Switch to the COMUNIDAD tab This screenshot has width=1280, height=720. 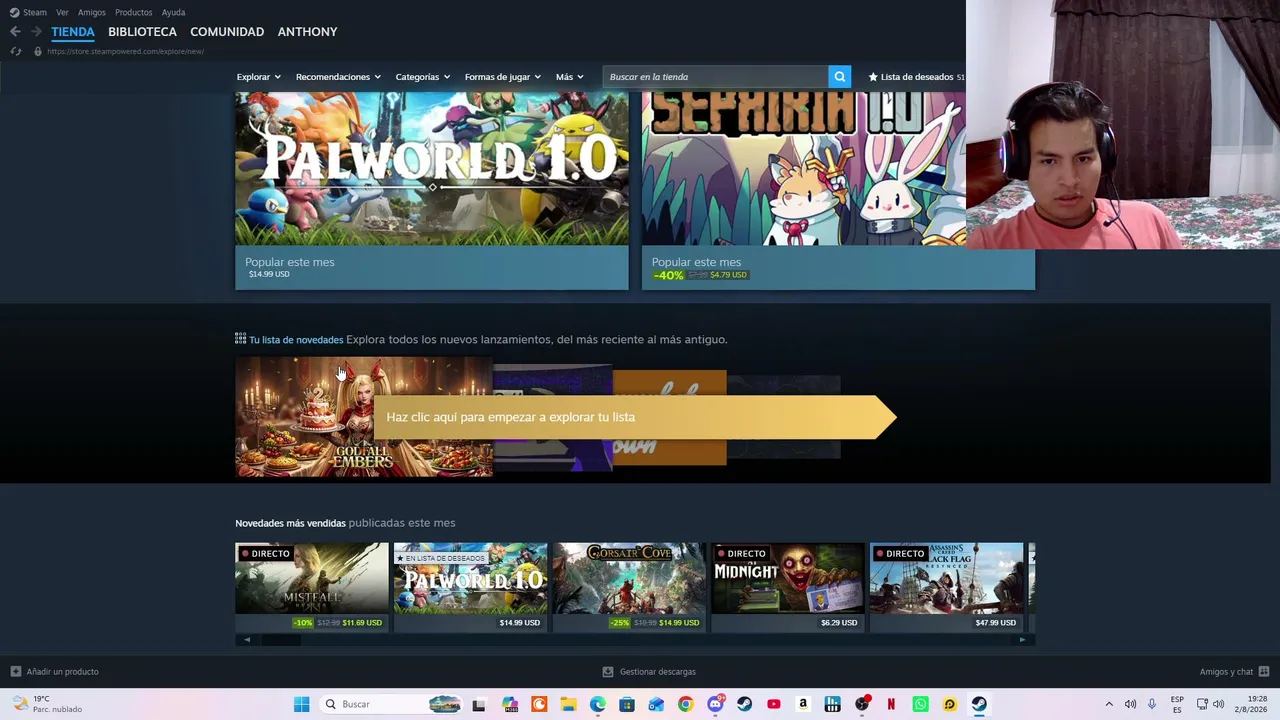(227, 32)
